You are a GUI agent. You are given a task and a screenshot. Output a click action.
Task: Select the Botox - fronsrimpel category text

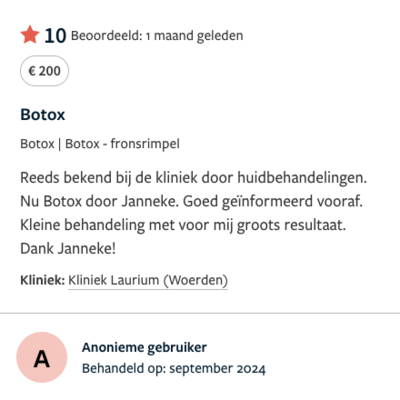click(x=122, y=144)
